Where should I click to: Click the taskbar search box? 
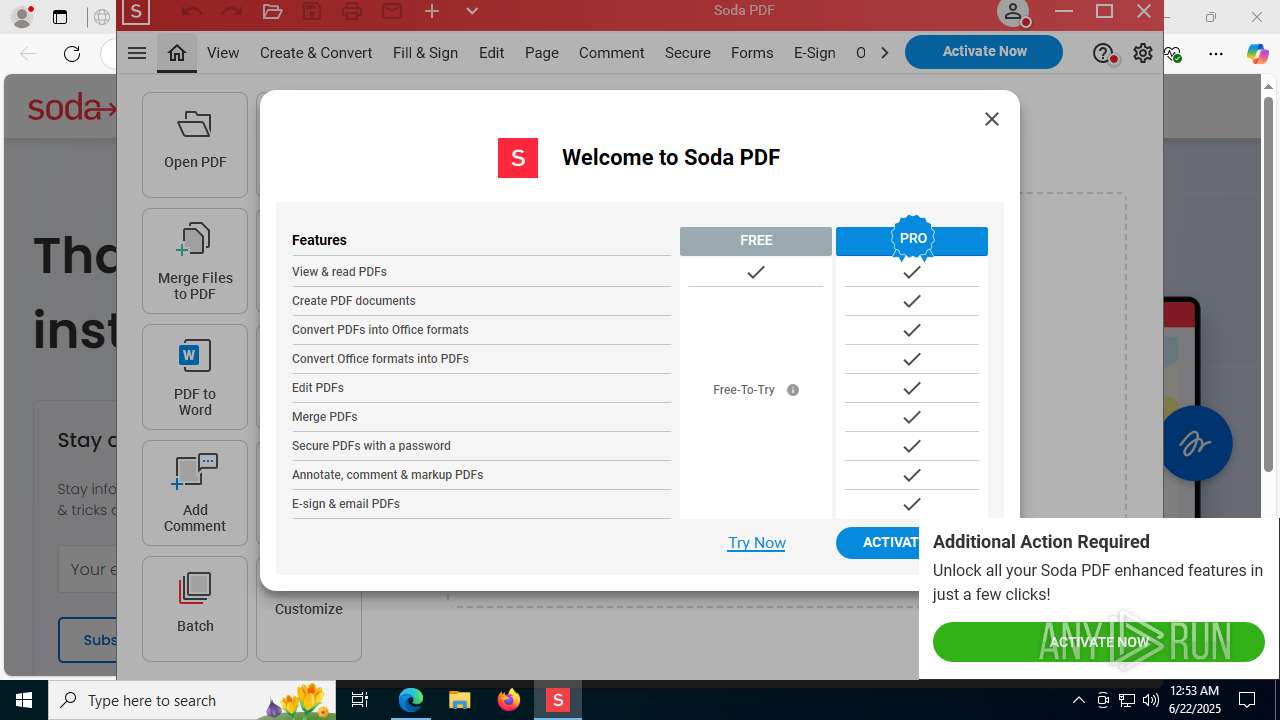[192, 700]
